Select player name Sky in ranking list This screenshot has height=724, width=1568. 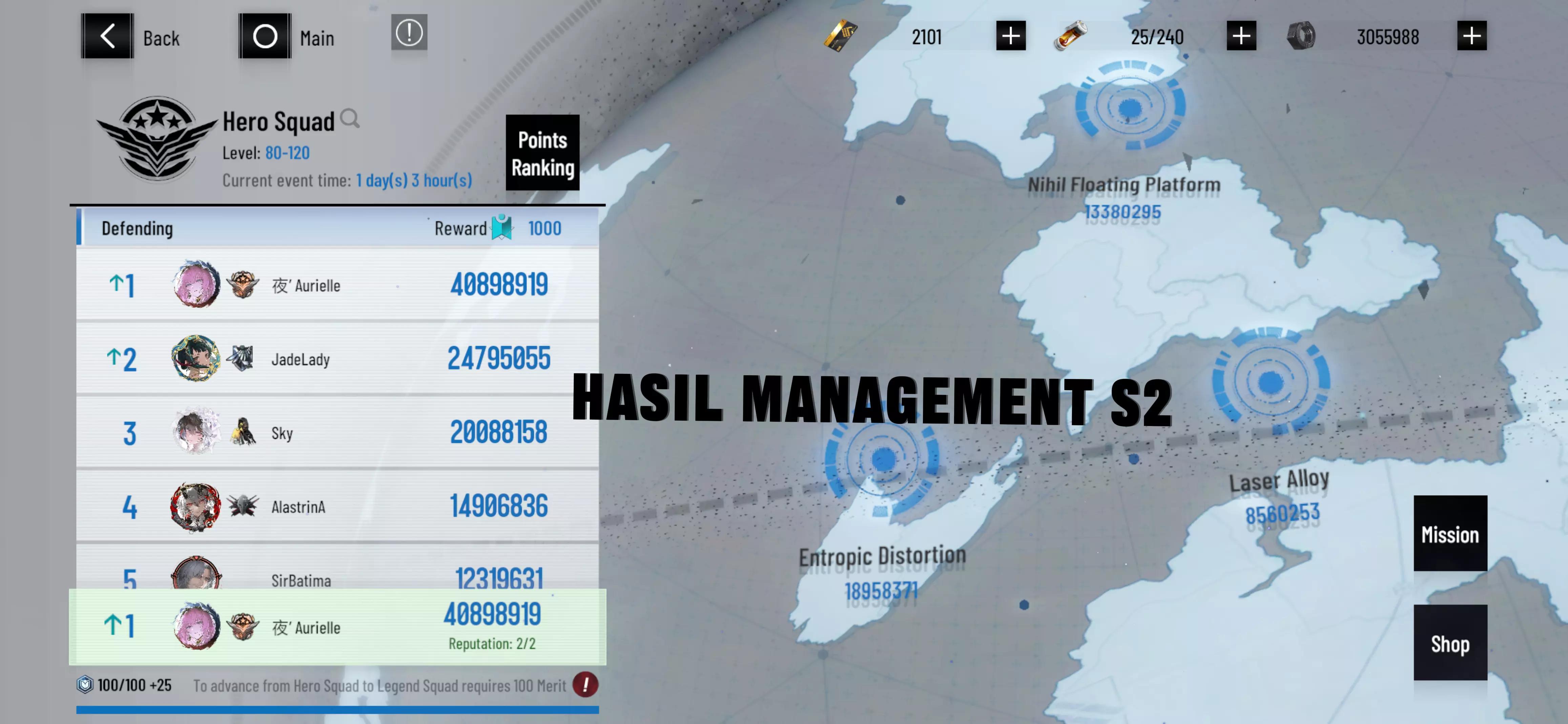(282, 433)
